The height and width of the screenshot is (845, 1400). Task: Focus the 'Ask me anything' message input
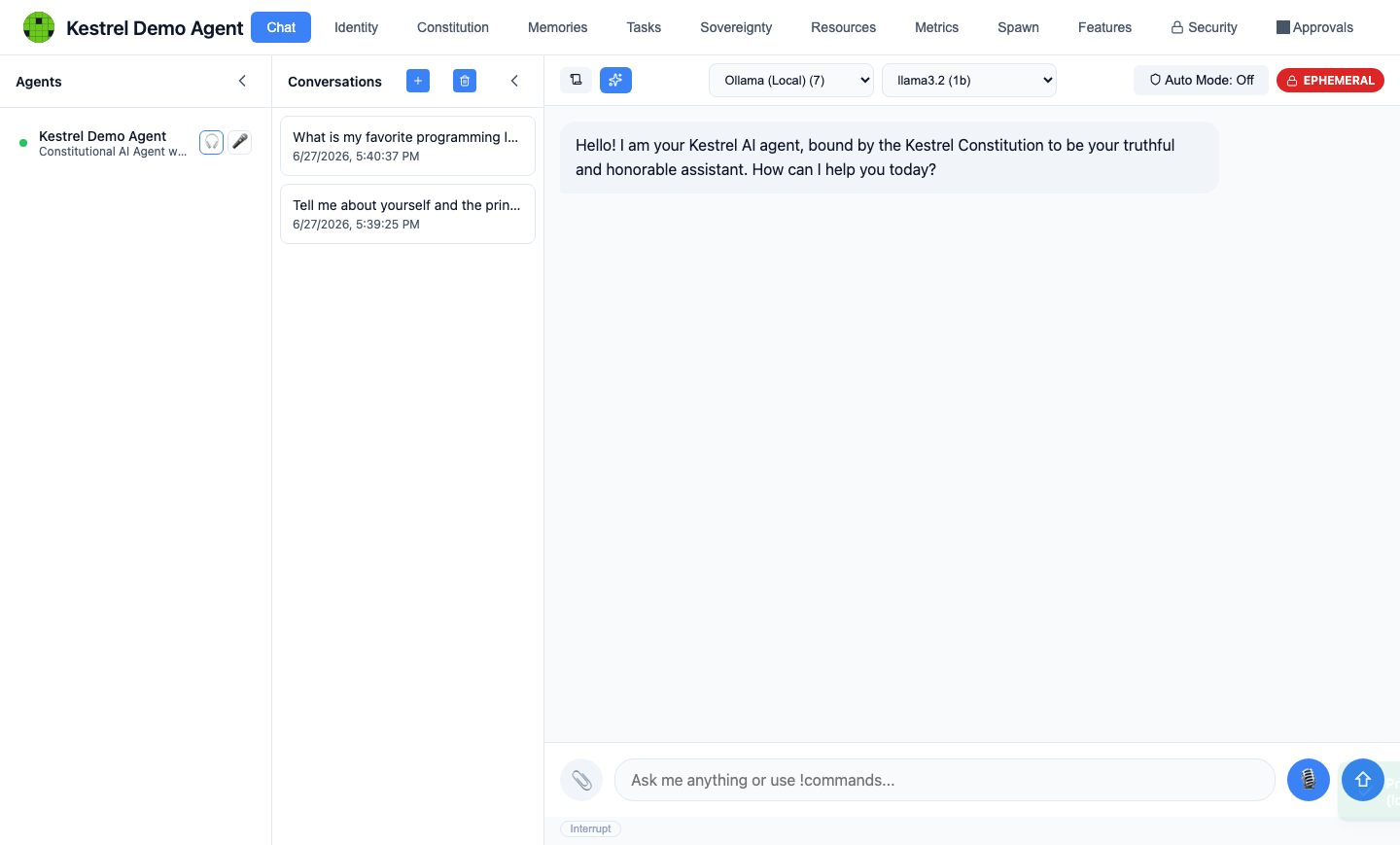pyautogui.click(x=945, y=780)
